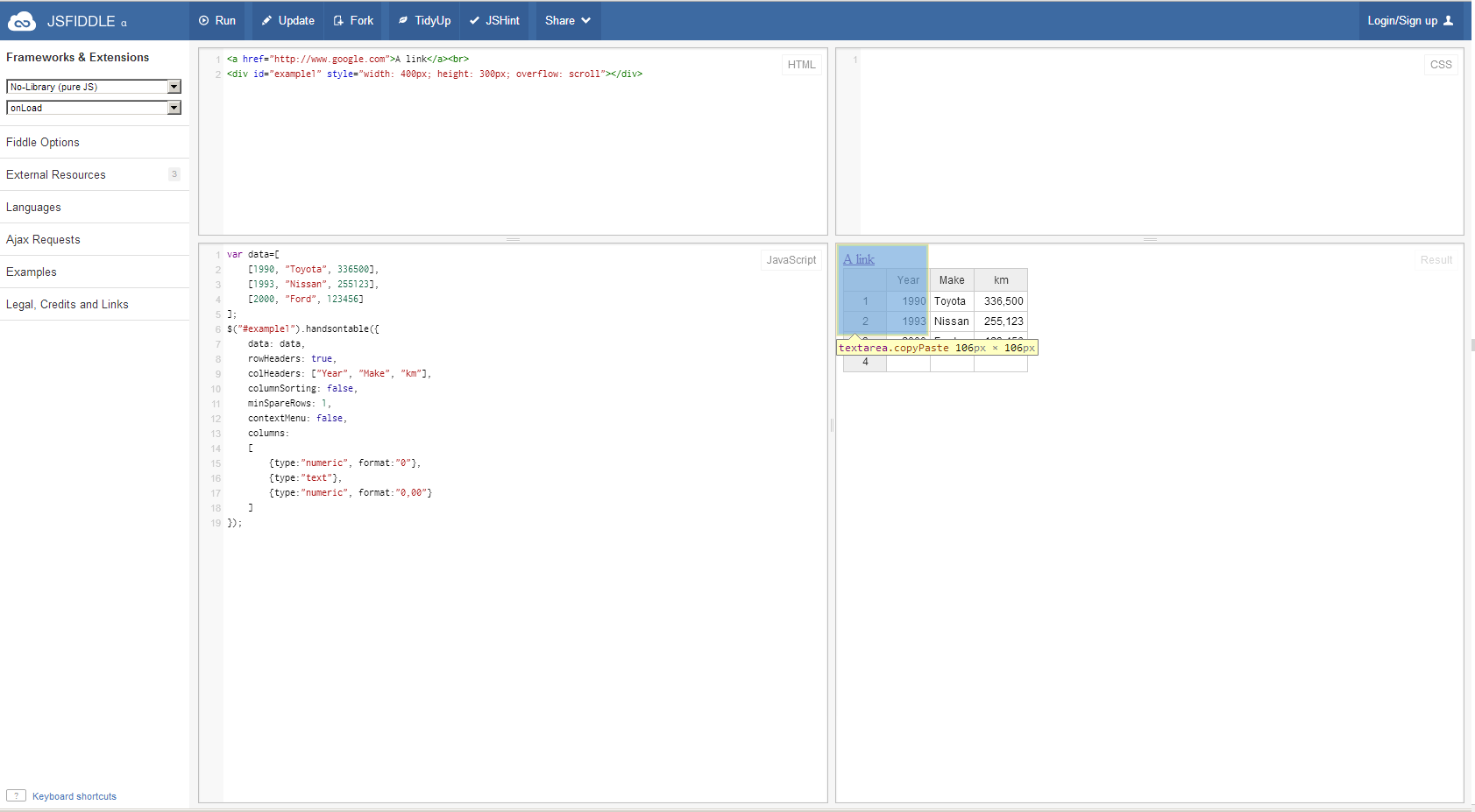The image size is (1475, 812).
Task: Click the user icon beside Login/Sign up
Action: coord(1449,21)
